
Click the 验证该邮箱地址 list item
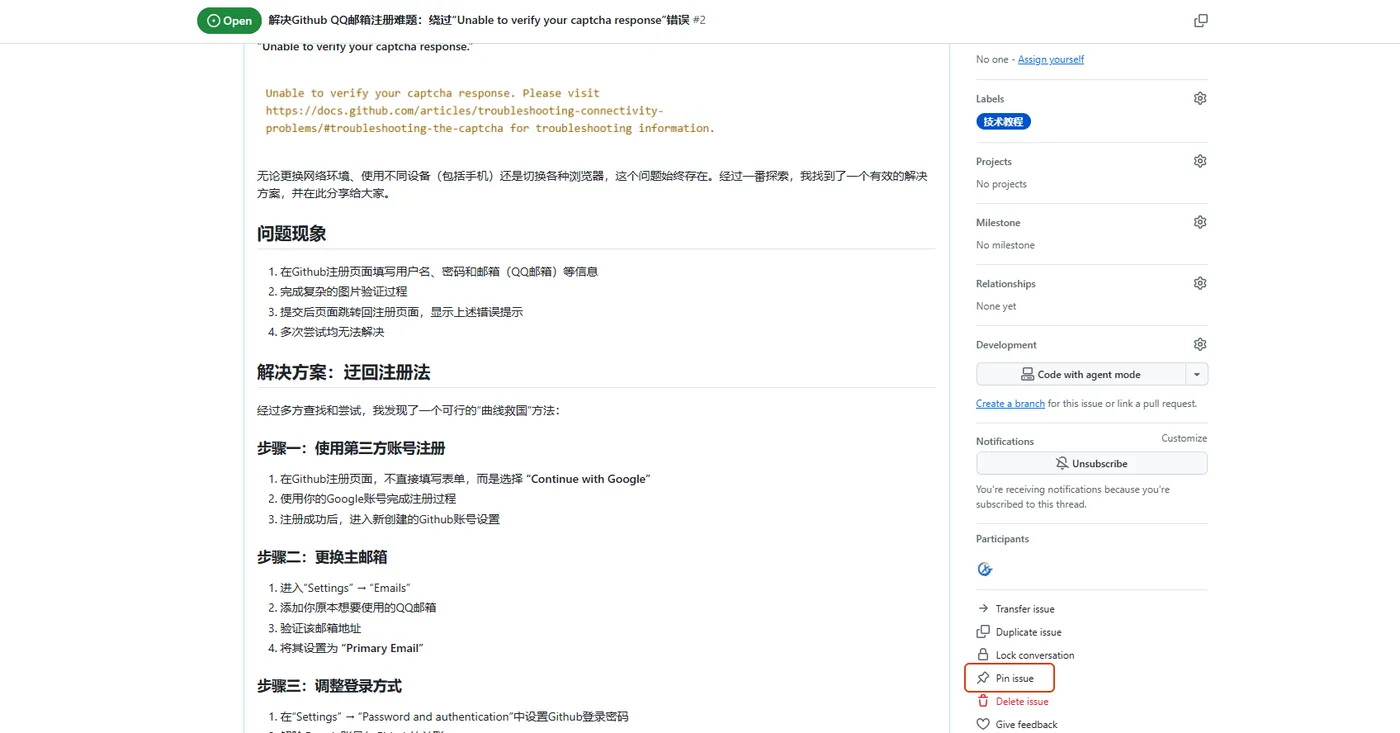320,628
